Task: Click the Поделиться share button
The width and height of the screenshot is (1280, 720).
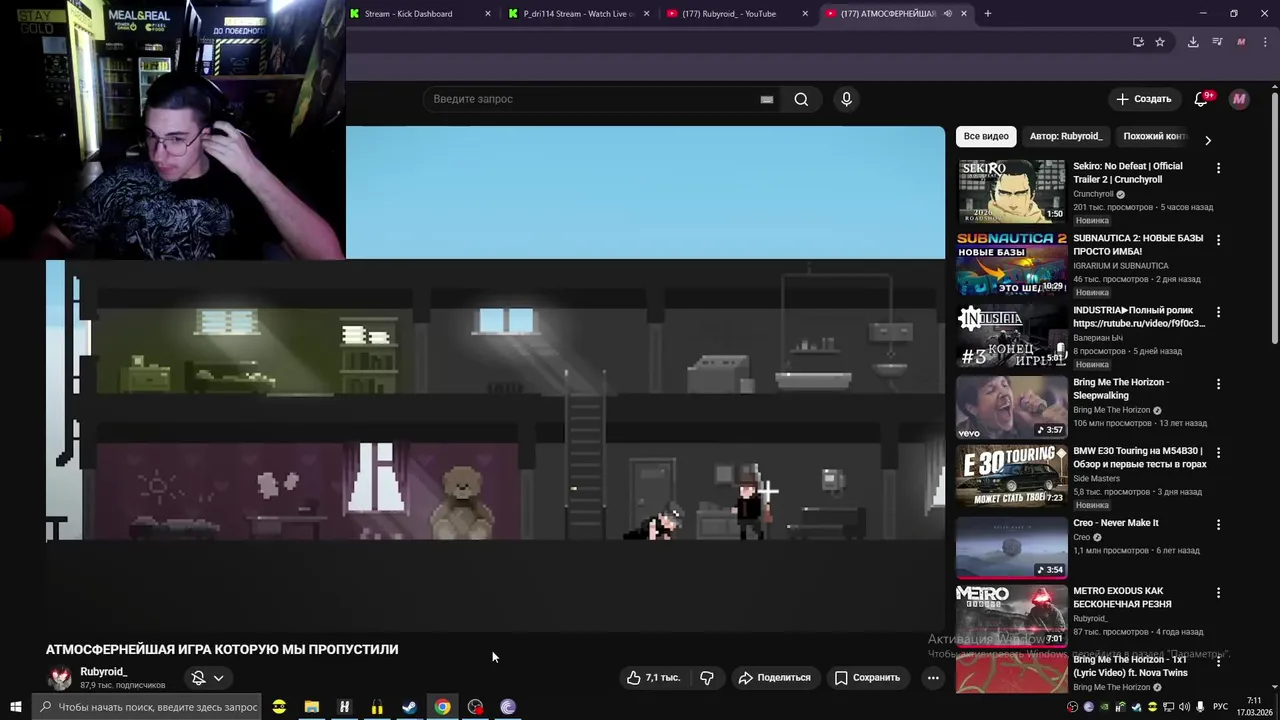Action: tap(774, 678)
